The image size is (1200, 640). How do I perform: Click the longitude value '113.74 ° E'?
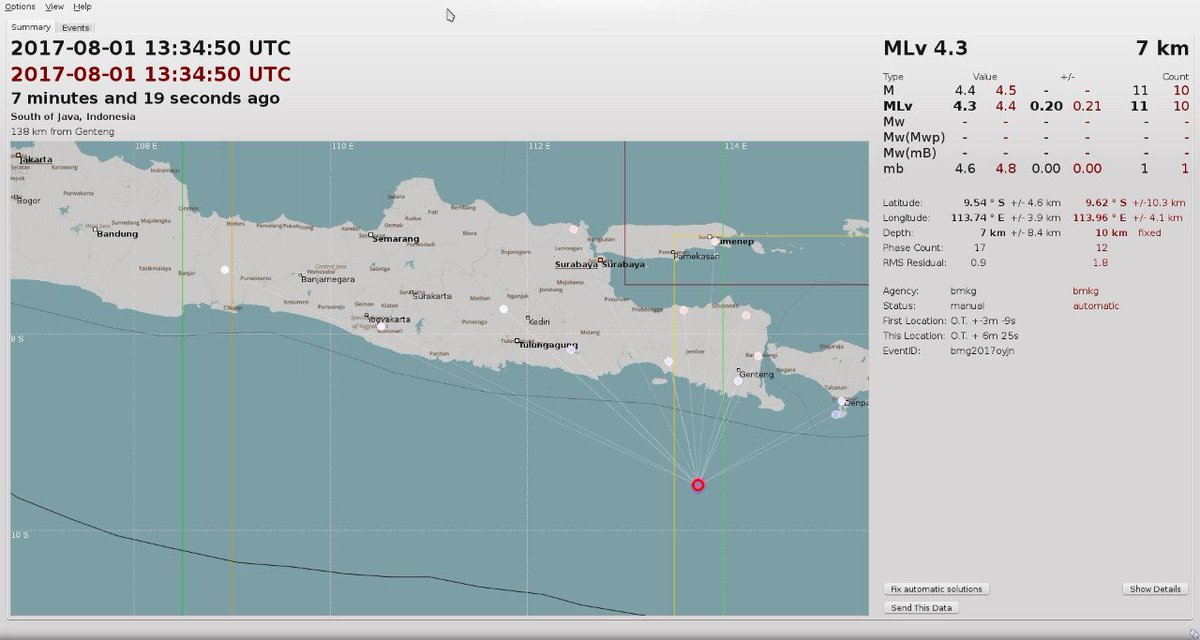(x=977, y=217)
